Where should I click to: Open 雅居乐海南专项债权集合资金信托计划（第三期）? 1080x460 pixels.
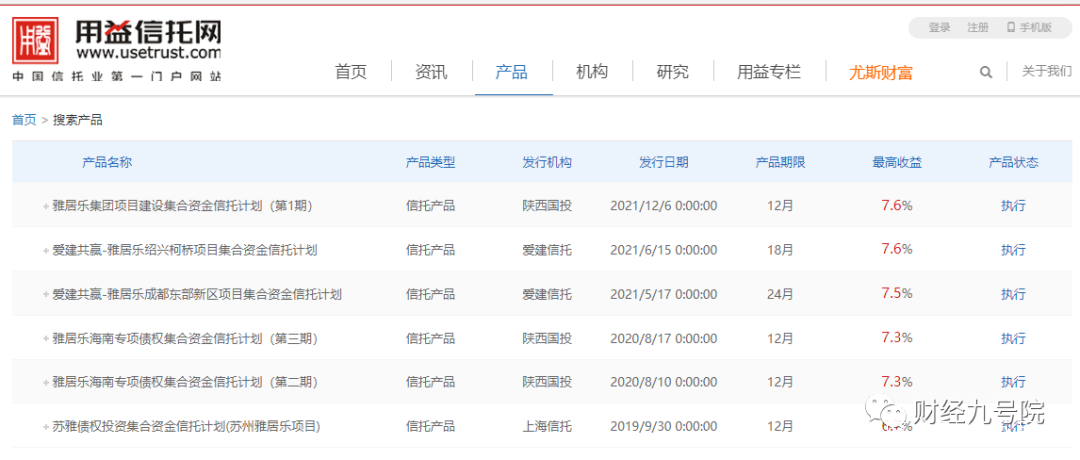(183, 339)
